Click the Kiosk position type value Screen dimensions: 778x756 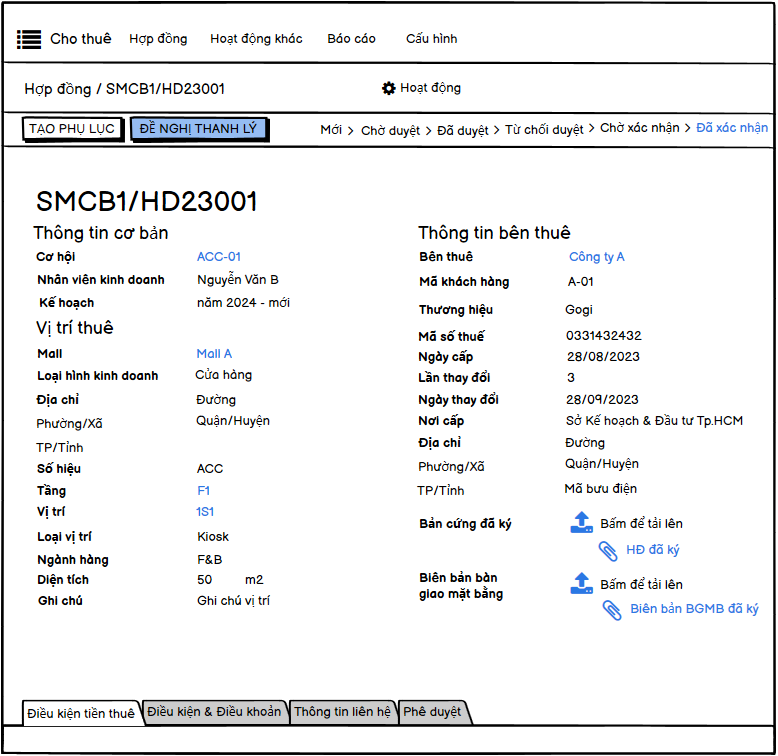[213, 537]
